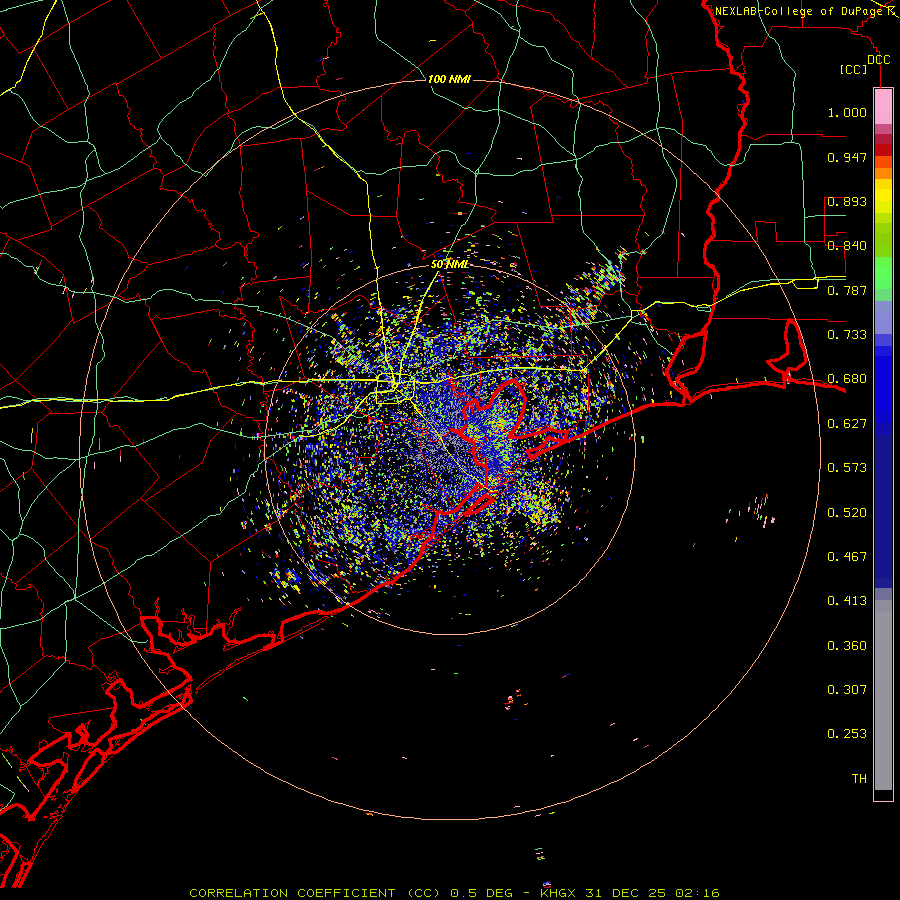Click the 100 NMI range ring label
The height and width of the screenshot is (900, 900).
point(449,79)
